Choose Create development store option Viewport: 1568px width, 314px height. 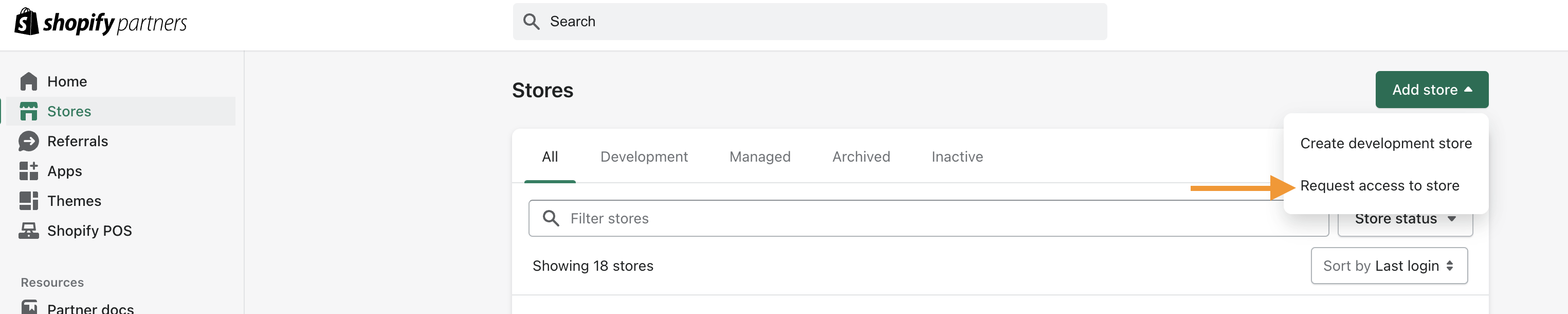[x=1385, y=143]
